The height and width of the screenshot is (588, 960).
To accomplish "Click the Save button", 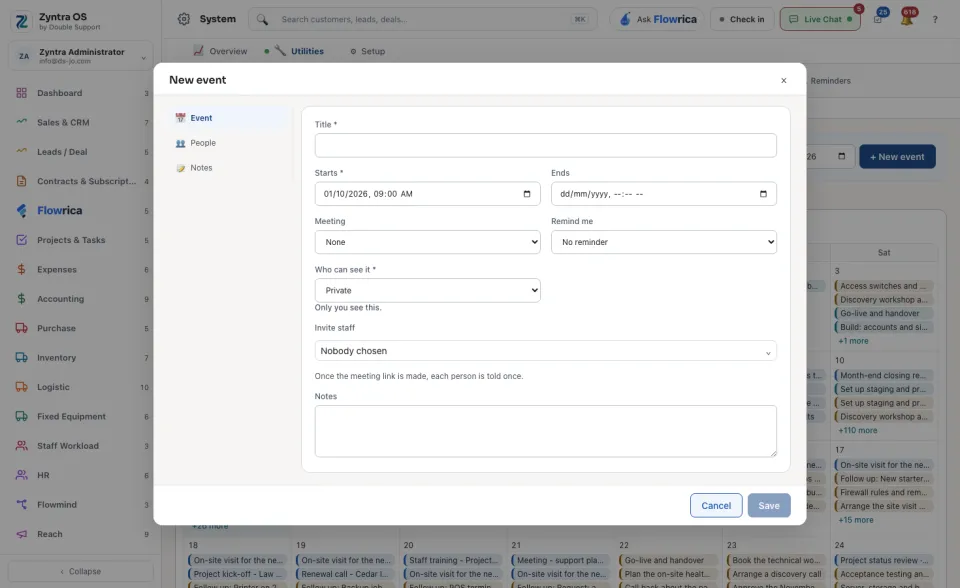I will 769,505.
